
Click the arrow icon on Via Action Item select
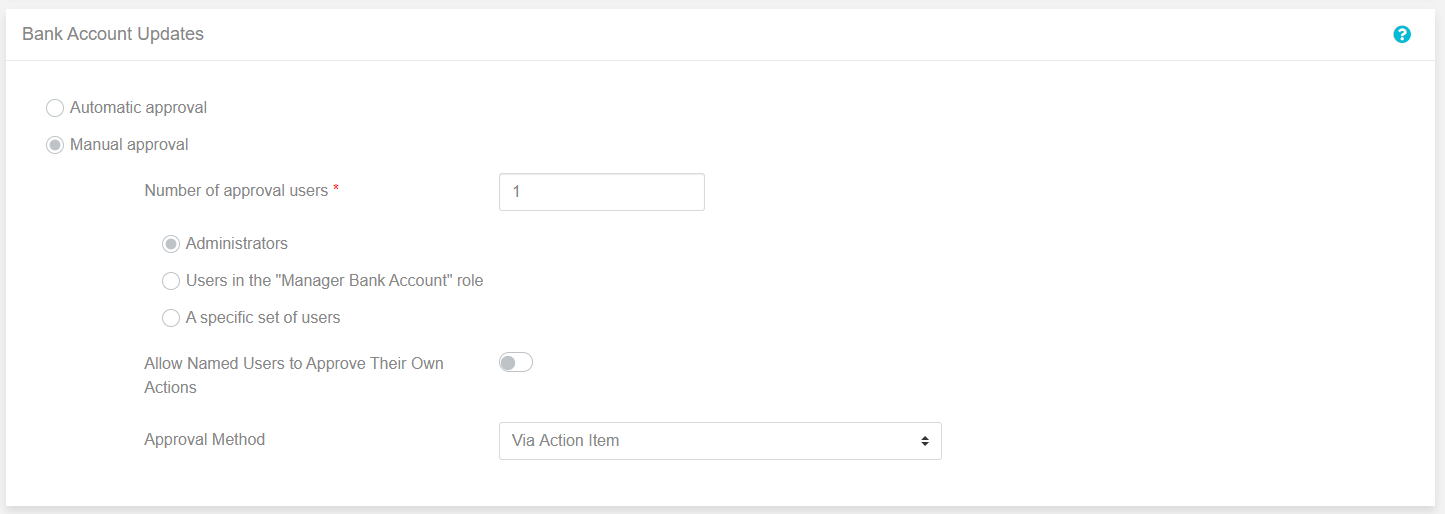[925, 441]
